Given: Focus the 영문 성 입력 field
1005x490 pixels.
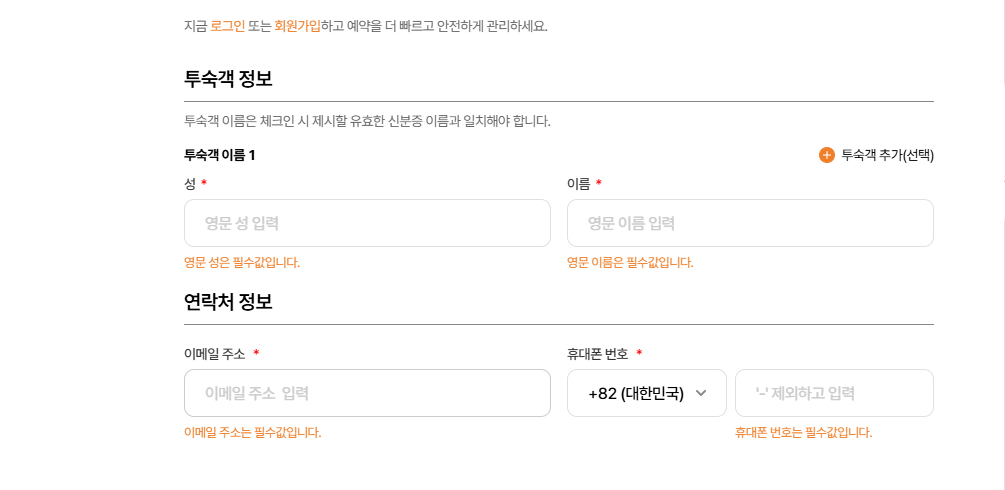Looking at the screenshot, I should (x=367, y=223).
